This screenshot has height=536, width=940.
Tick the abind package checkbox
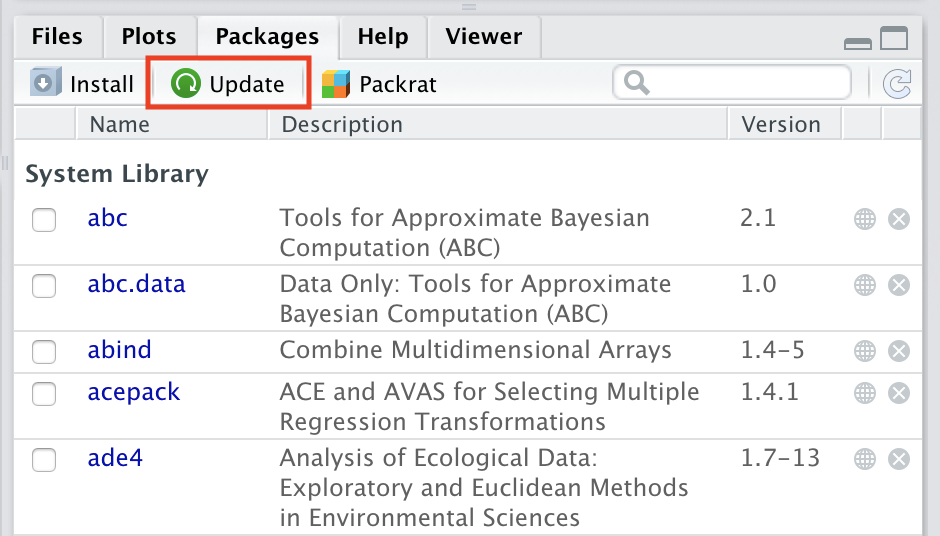[x=44, y=352]
